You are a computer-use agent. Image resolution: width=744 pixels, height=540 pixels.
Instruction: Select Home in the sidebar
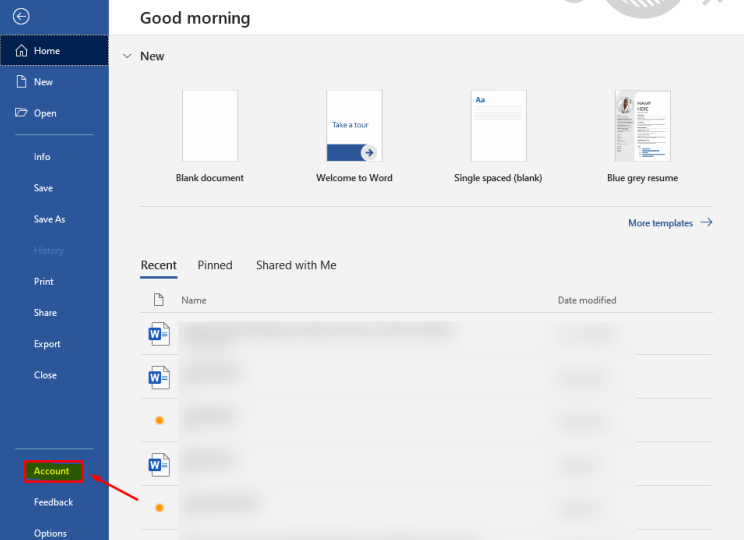click(x=54, y=50)
